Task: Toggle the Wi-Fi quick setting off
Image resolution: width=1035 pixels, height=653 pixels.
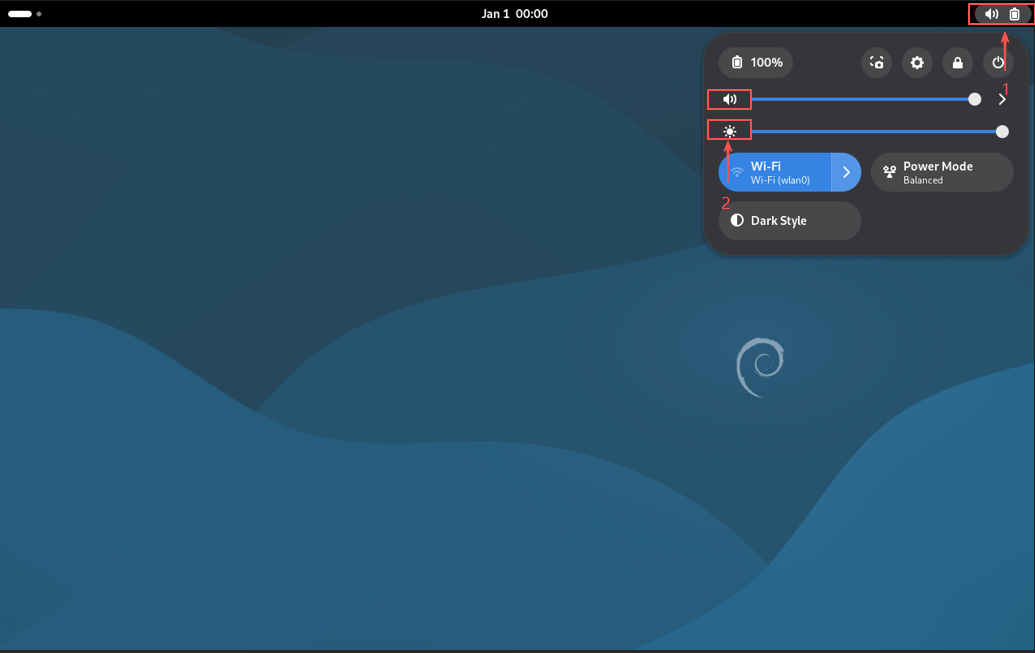Action: 775,172
